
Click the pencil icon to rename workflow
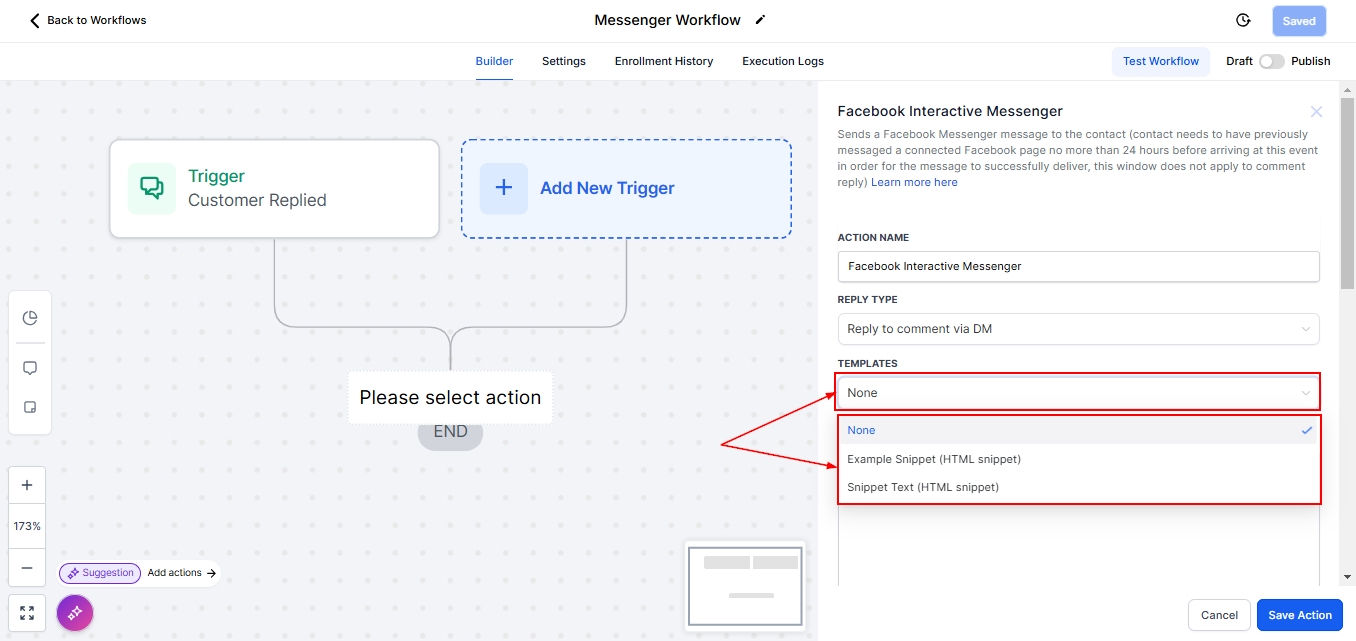coord(760,20)
